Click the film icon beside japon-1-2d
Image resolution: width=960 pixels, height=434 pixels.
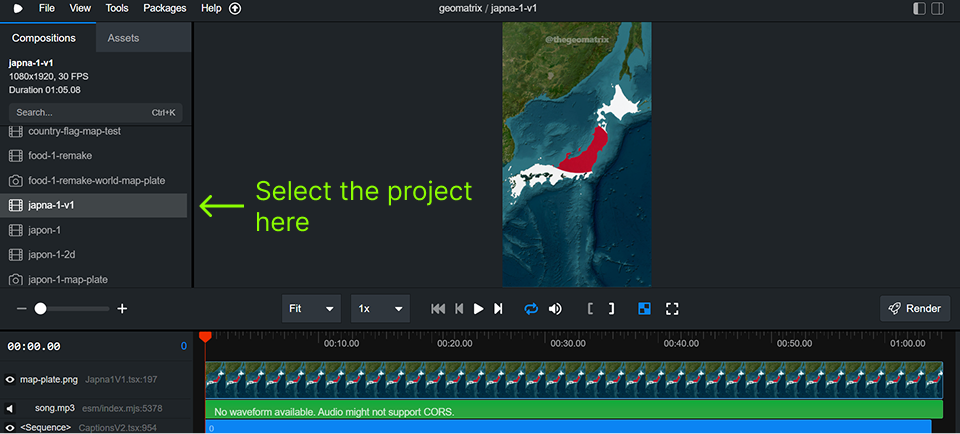pyautogui.click(x=16, y=255)
